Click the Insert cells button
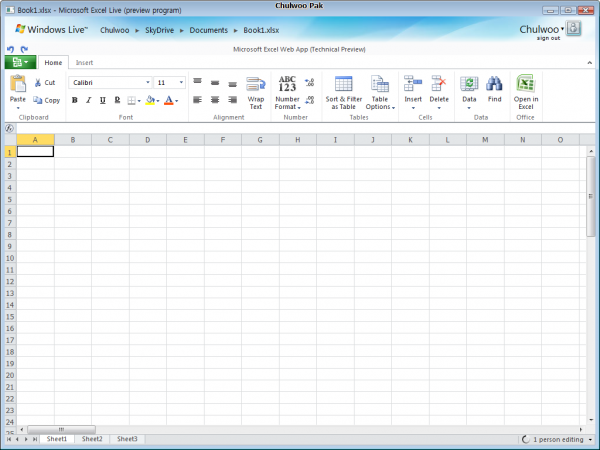600x450 pixels. [413, 93]
